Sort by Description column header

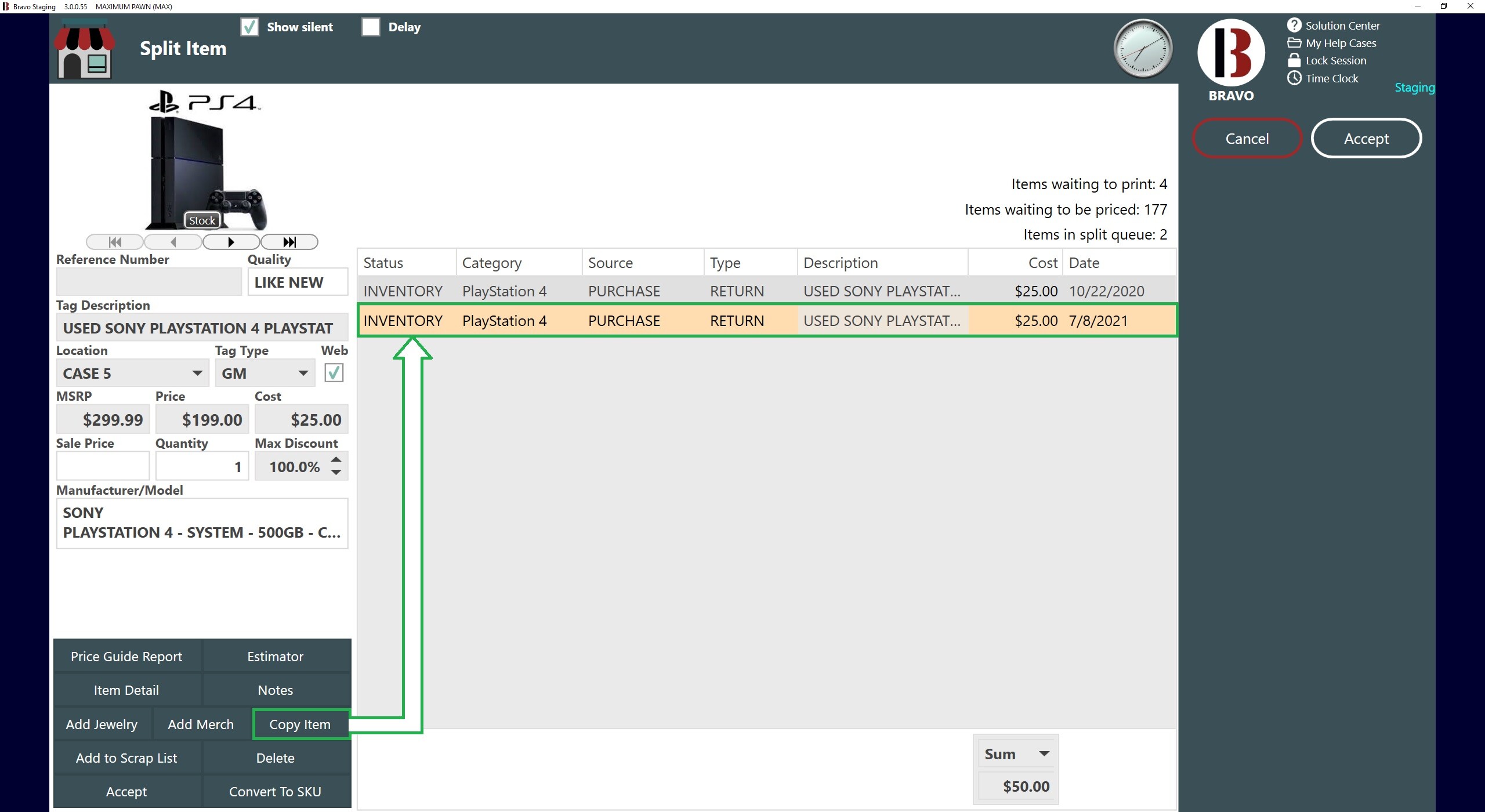(x=883, y=263)
